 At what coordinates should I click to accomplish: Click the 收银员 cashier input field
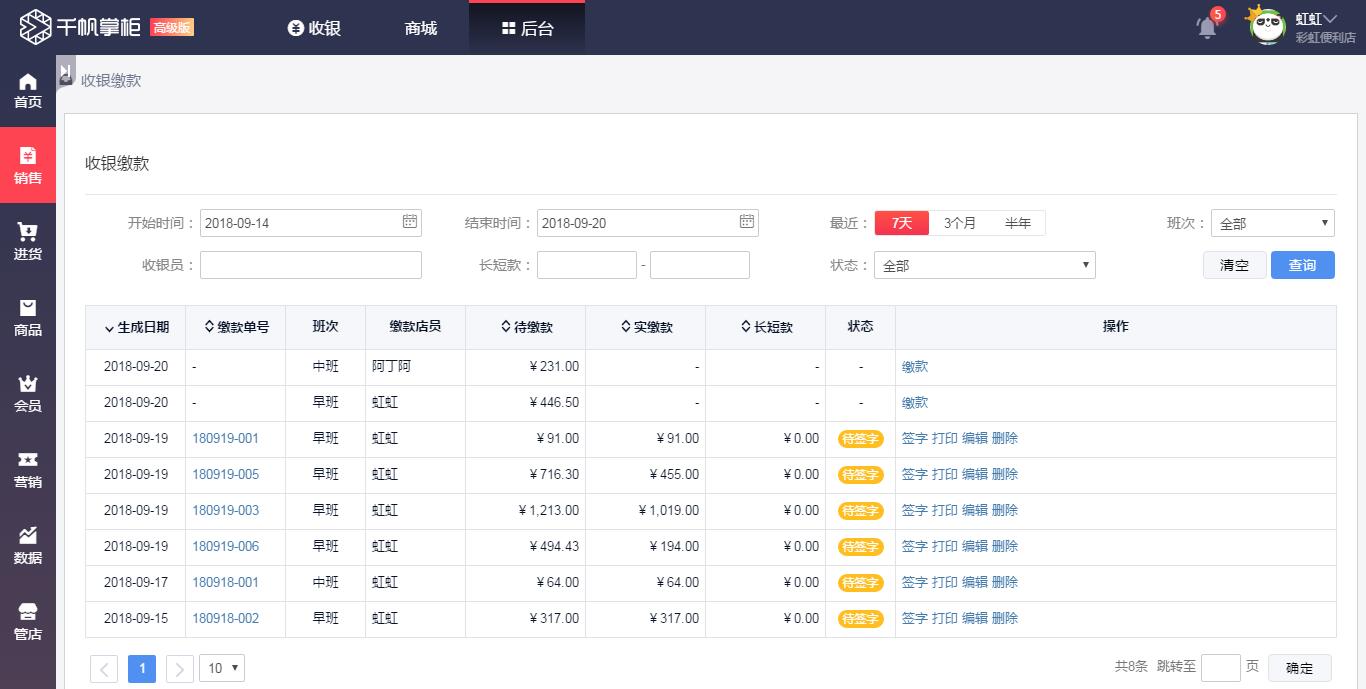[311, 265]
